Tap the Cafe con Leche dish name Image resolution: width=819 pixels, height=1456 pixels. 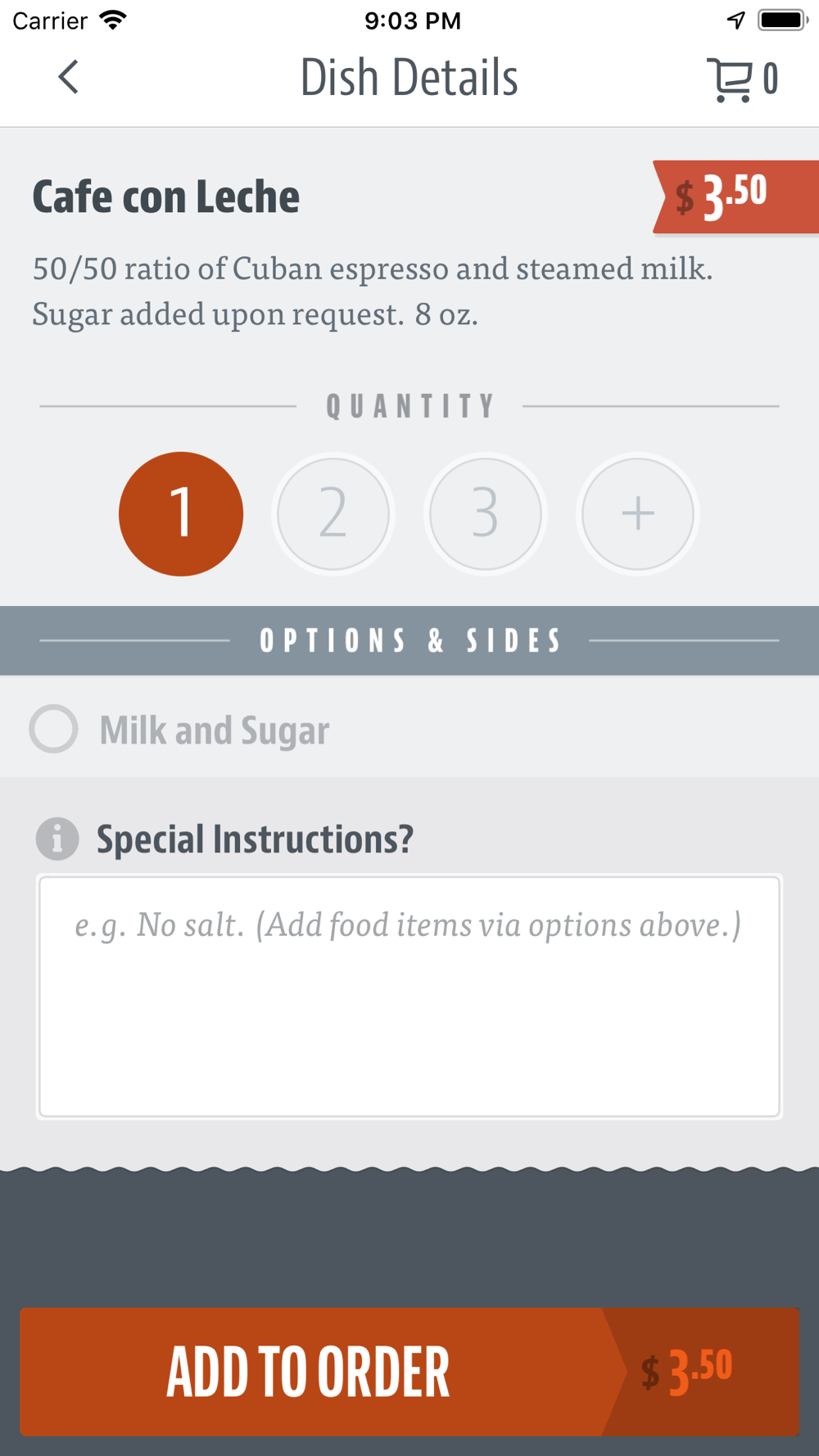(x=166, y=197)
